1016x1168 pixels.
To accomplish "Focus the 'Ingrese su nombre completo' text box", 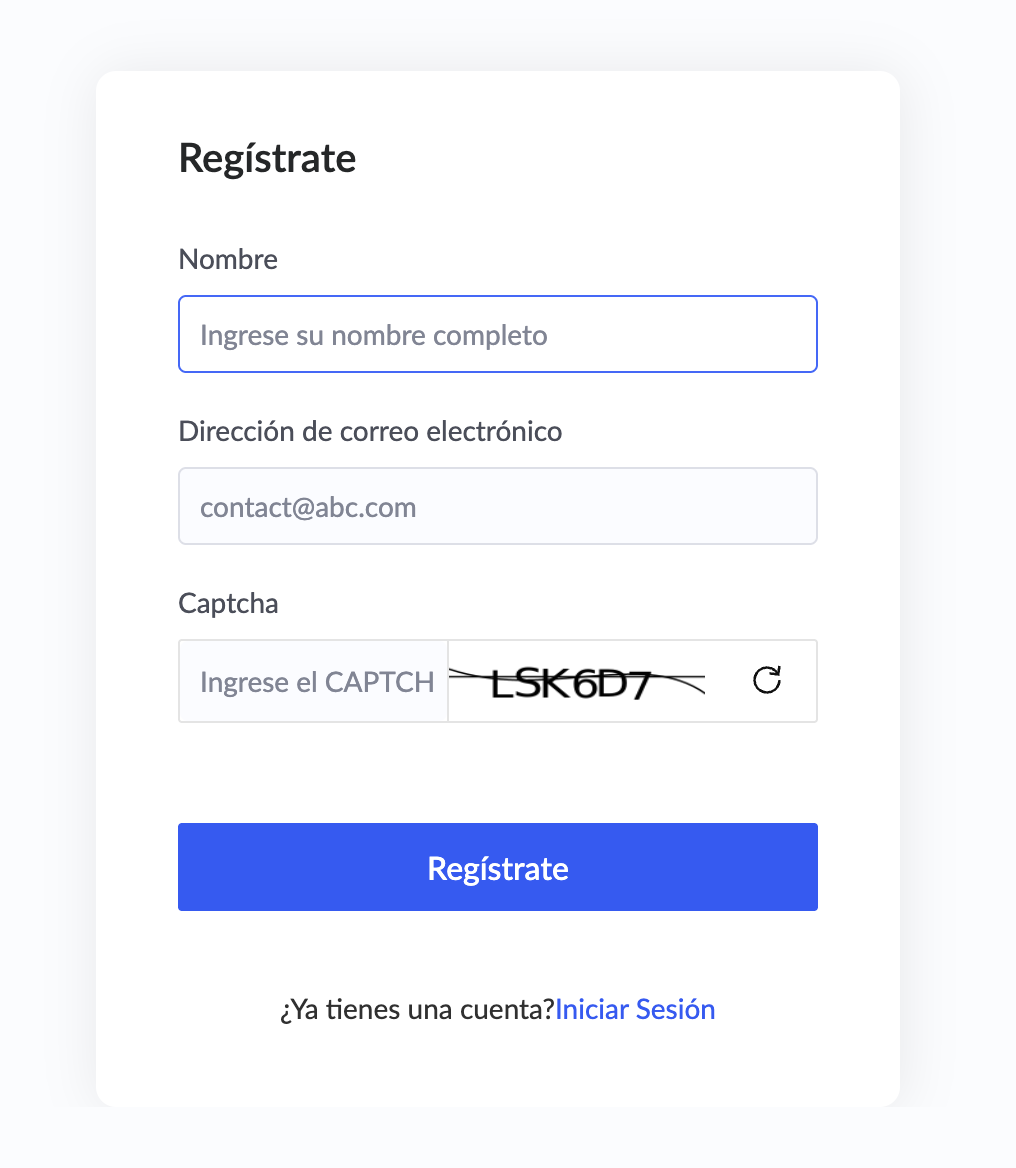I will click(x=498, y=334).
